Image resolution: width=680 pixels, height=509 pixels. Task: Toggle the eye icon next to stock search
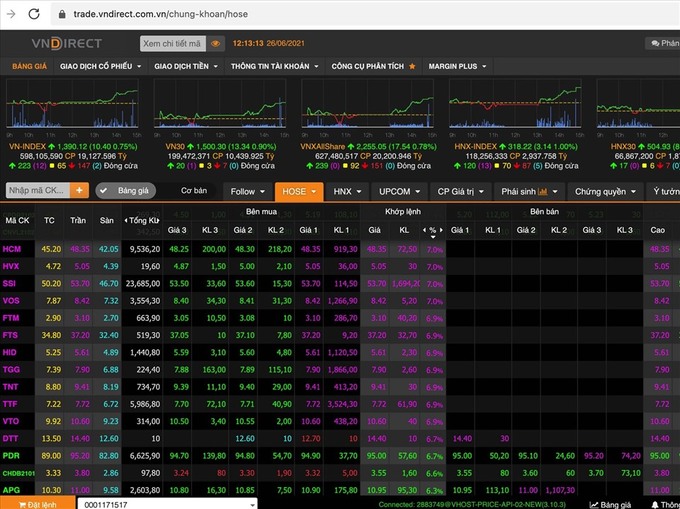point(215,43)
